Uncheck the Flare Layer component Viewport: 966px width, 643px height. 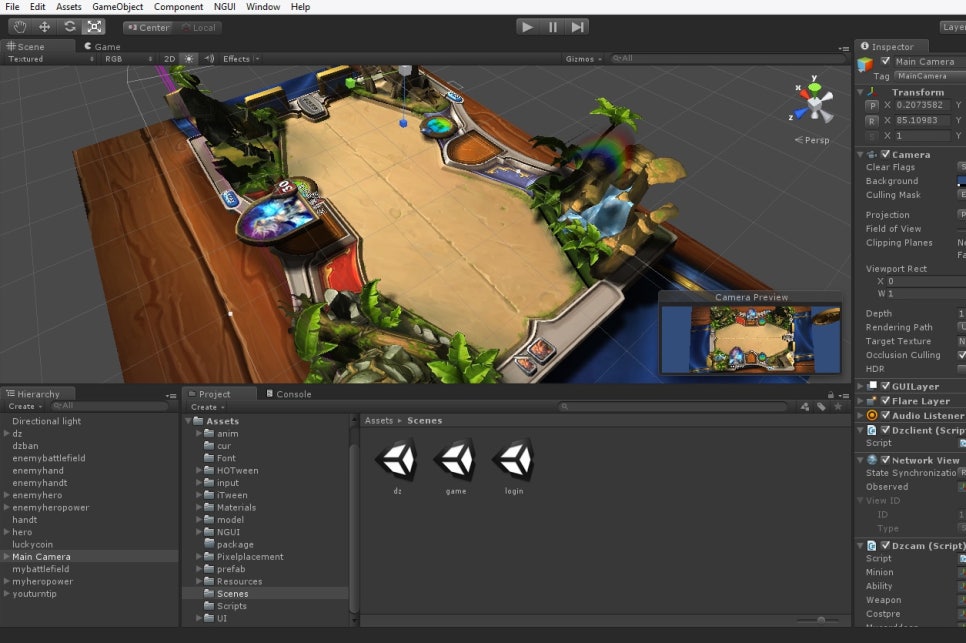point(886,401)
